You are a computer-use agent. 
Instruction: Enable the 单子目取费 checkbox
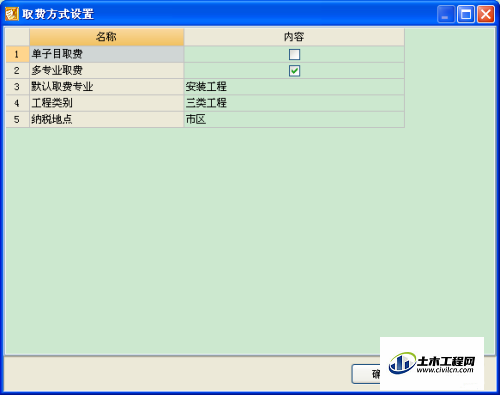pyautogui.click(x=294, y=54)
